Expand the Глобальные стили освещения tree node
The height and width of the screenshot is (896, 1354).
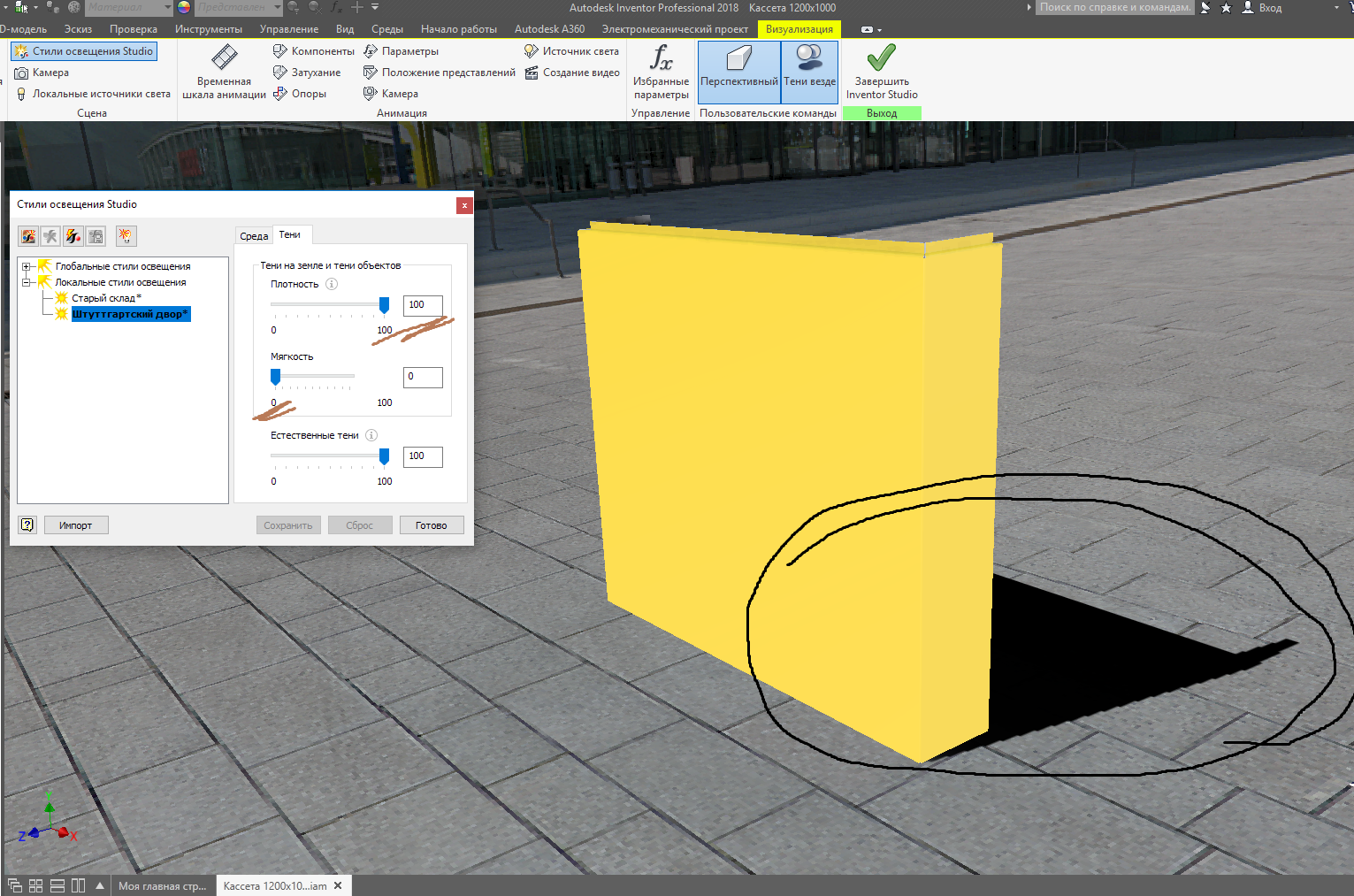click(x=27, y=265)
